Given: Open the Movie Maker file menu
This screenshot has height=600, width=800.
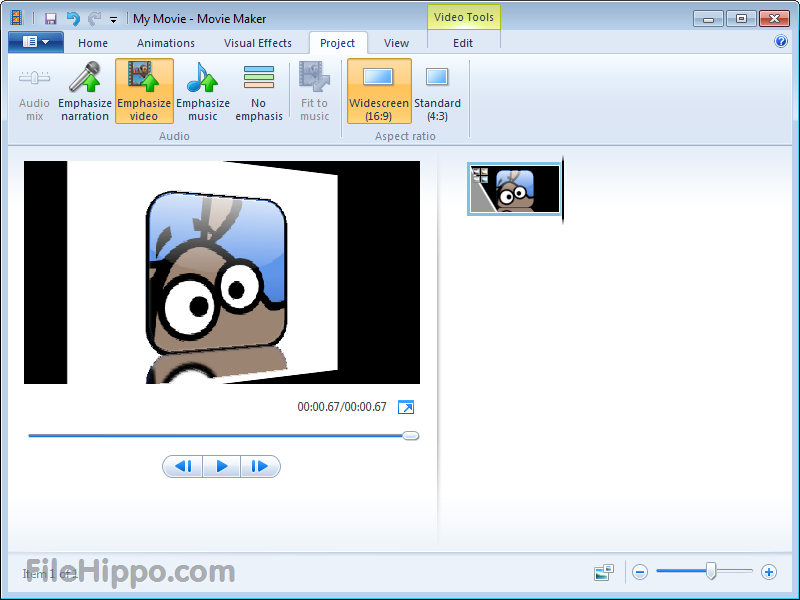Looking at the screenshot, I should tap(36, 42).
